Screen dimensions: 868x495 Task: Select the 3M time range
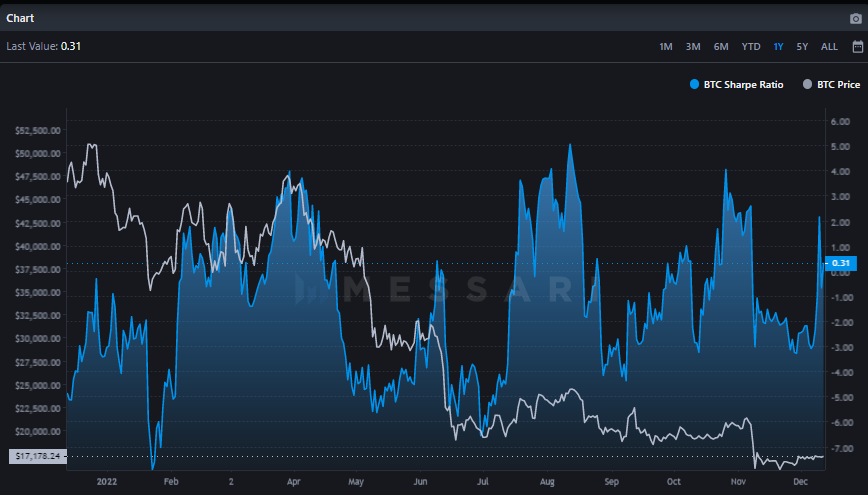[x=693, y=47]
